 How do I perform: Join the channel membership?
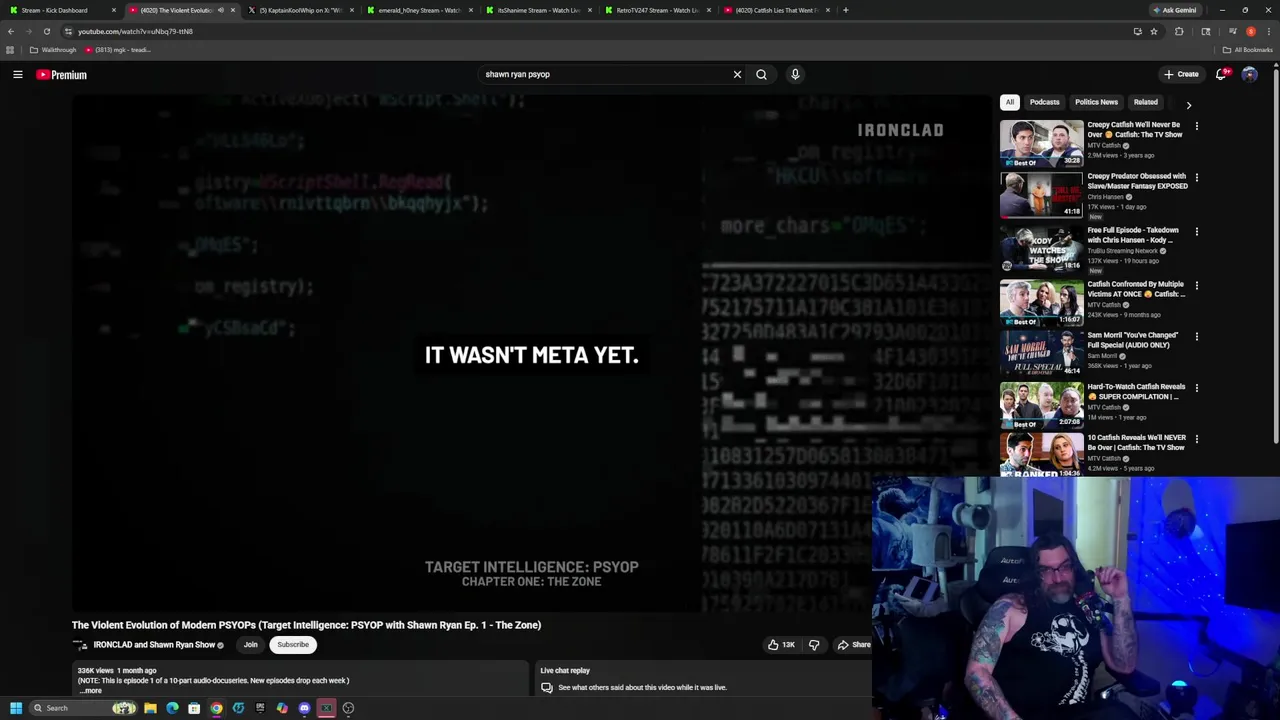click(x=250, y=645)
